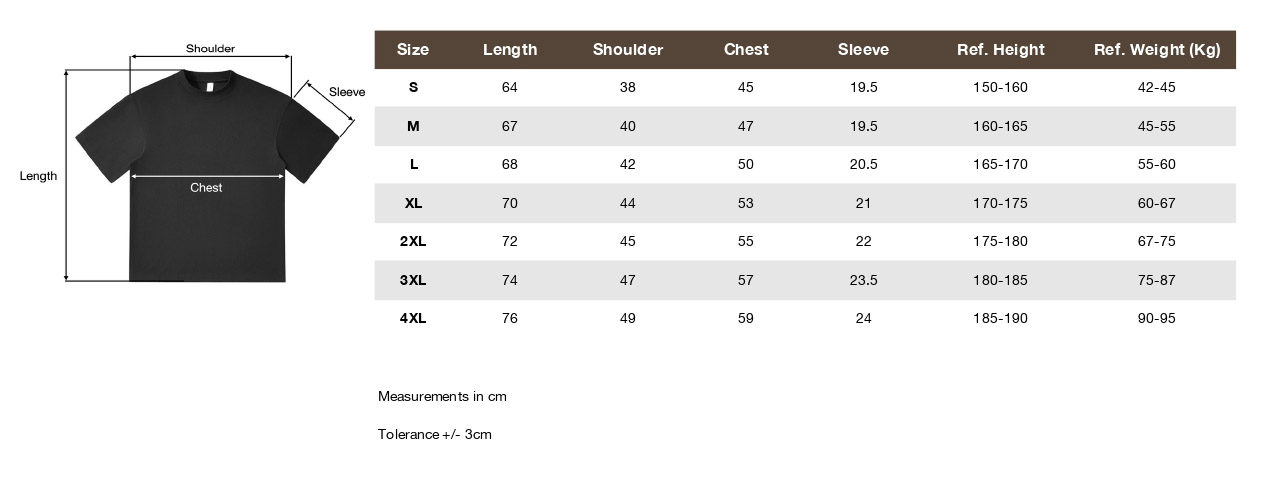Click the Tolerance +/- 3cm note

click(x=435, y=434)
